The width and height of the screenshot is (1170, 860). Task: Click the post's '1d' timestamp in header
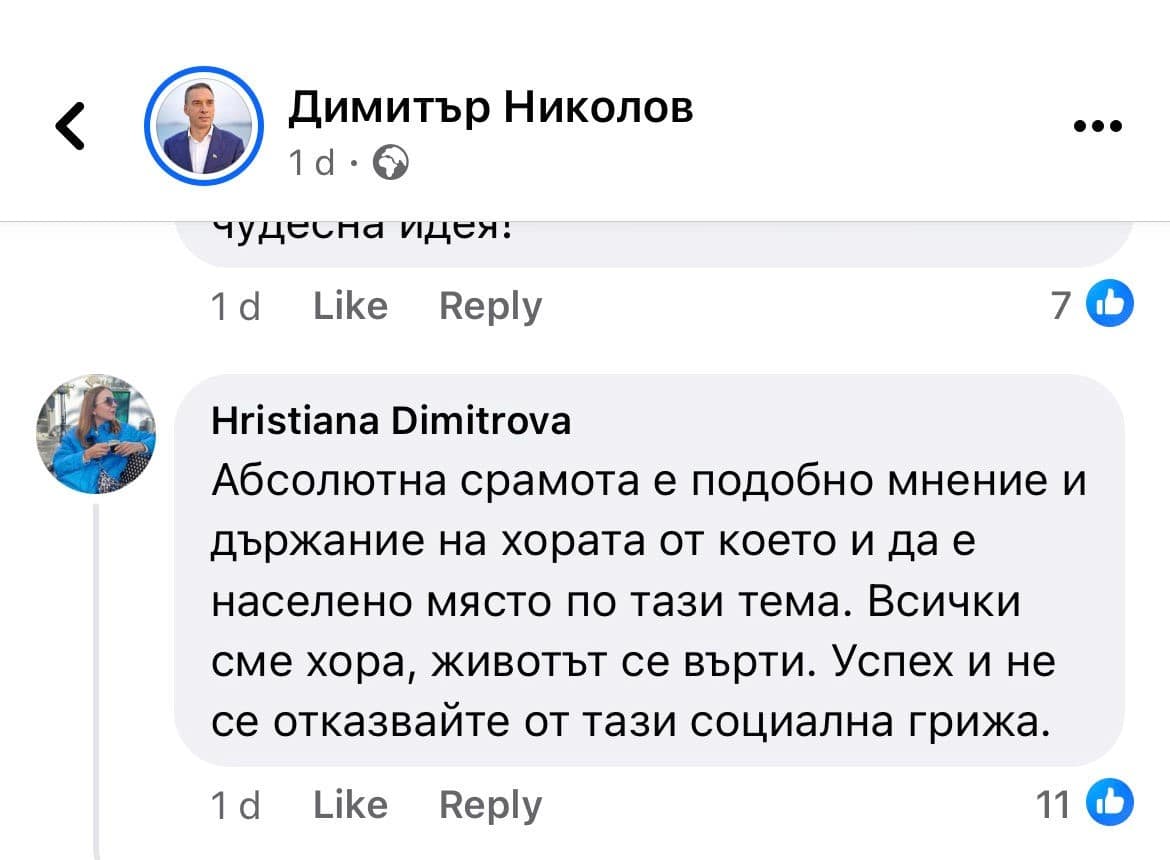click(x=311, y=162)
